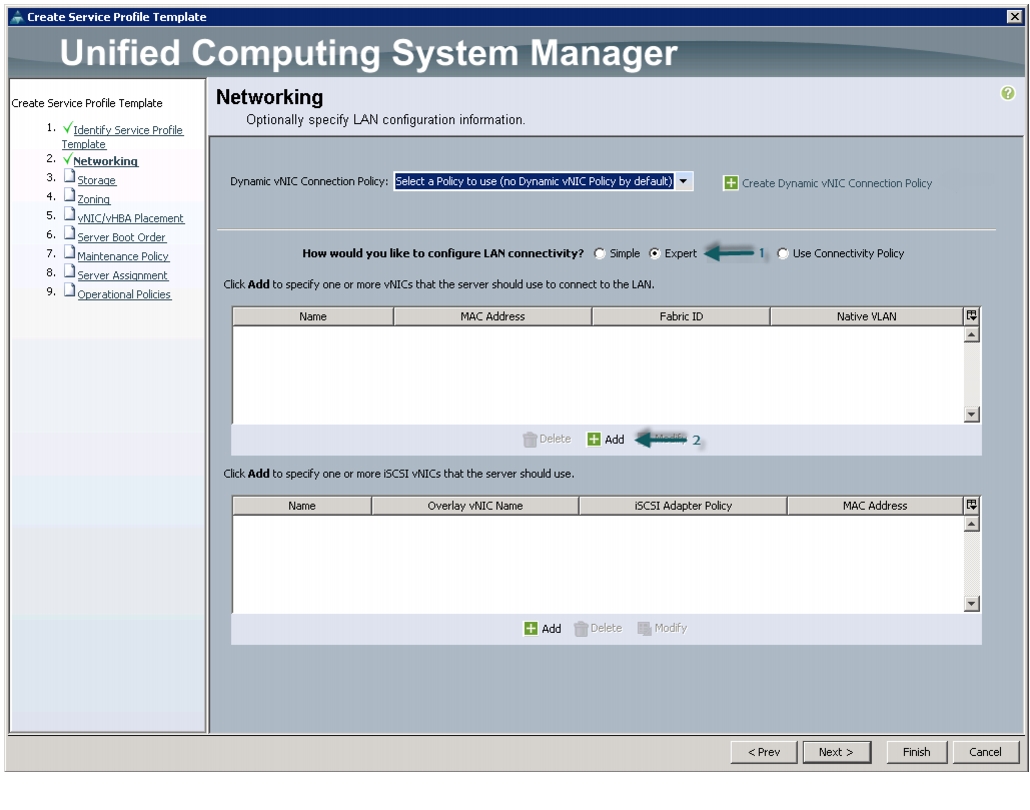The width and height of the screenshot is (1030, 810).
Task: Click the Next > button
Action: click(x=836, y=752)
